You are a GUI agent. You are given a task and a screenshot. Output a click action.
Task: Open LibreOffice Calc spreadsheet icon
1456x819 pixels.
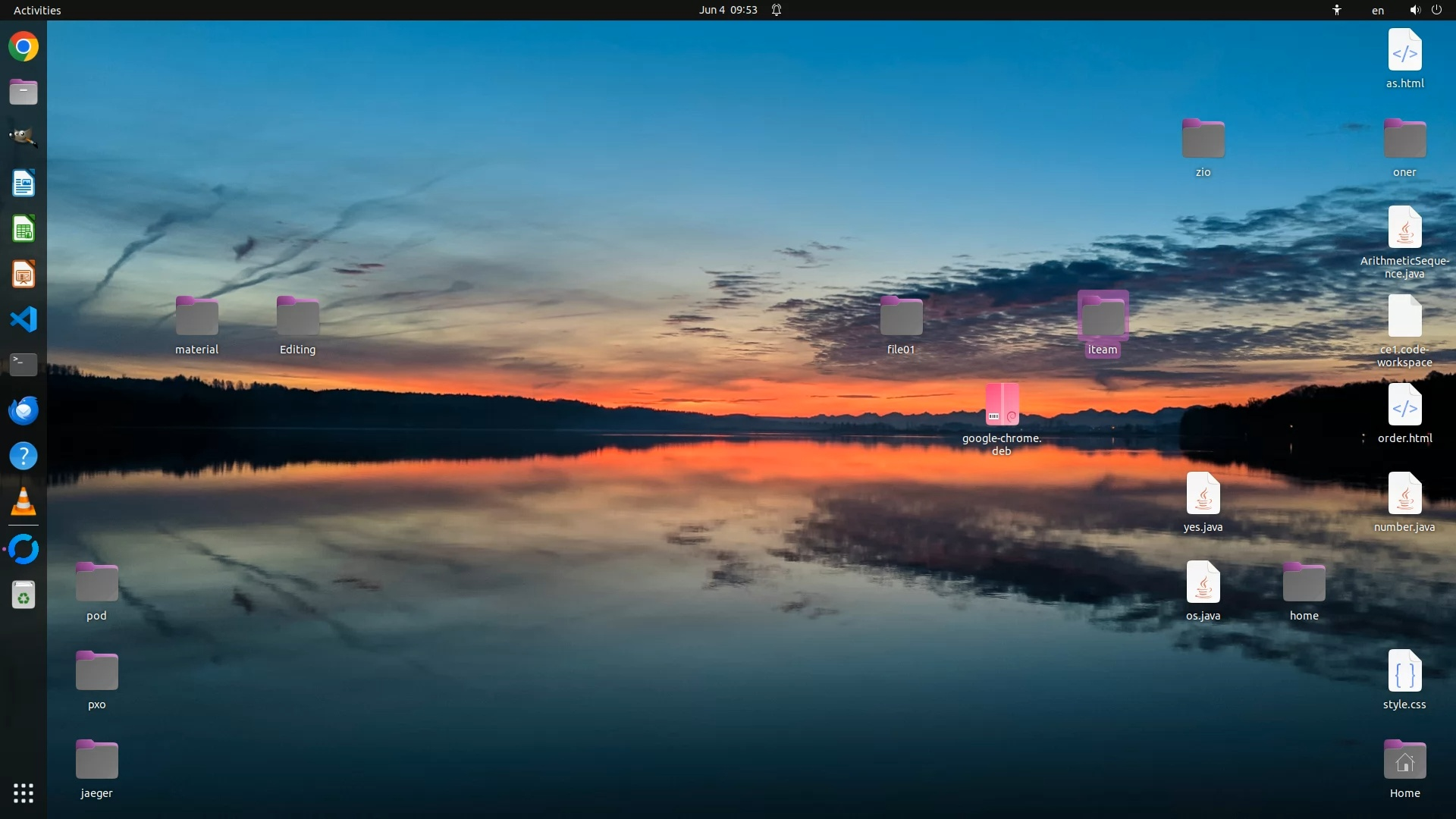pyautogui.click(x=24, y=229)
